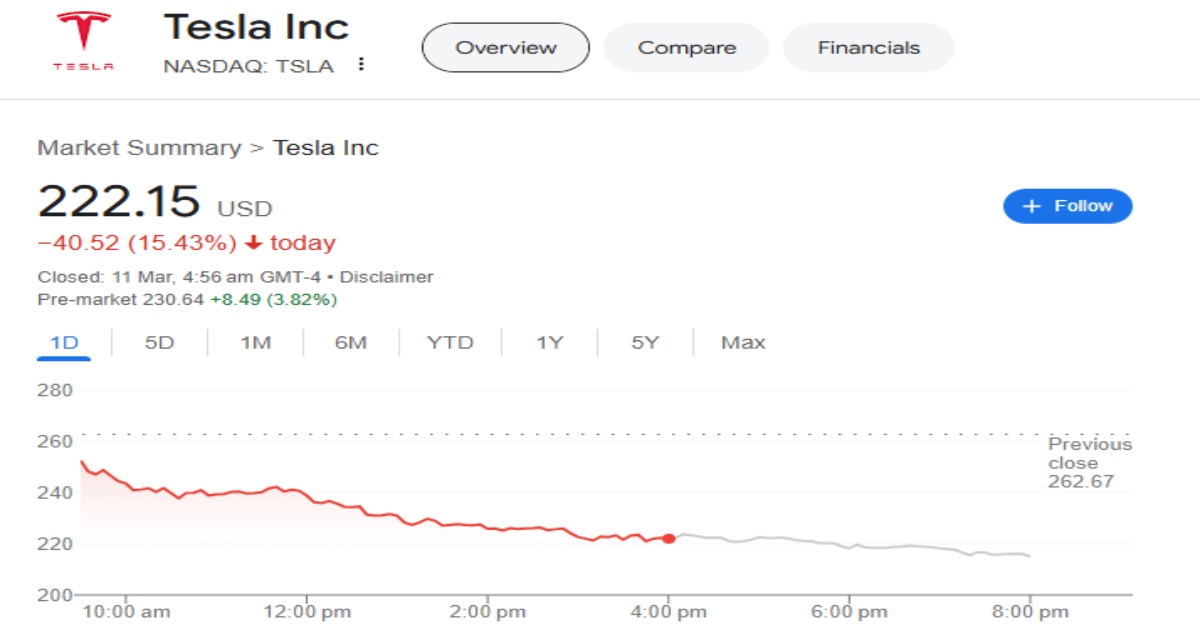
Task: Click the red closing price dot on chart
Action: (x=669, y=538)
